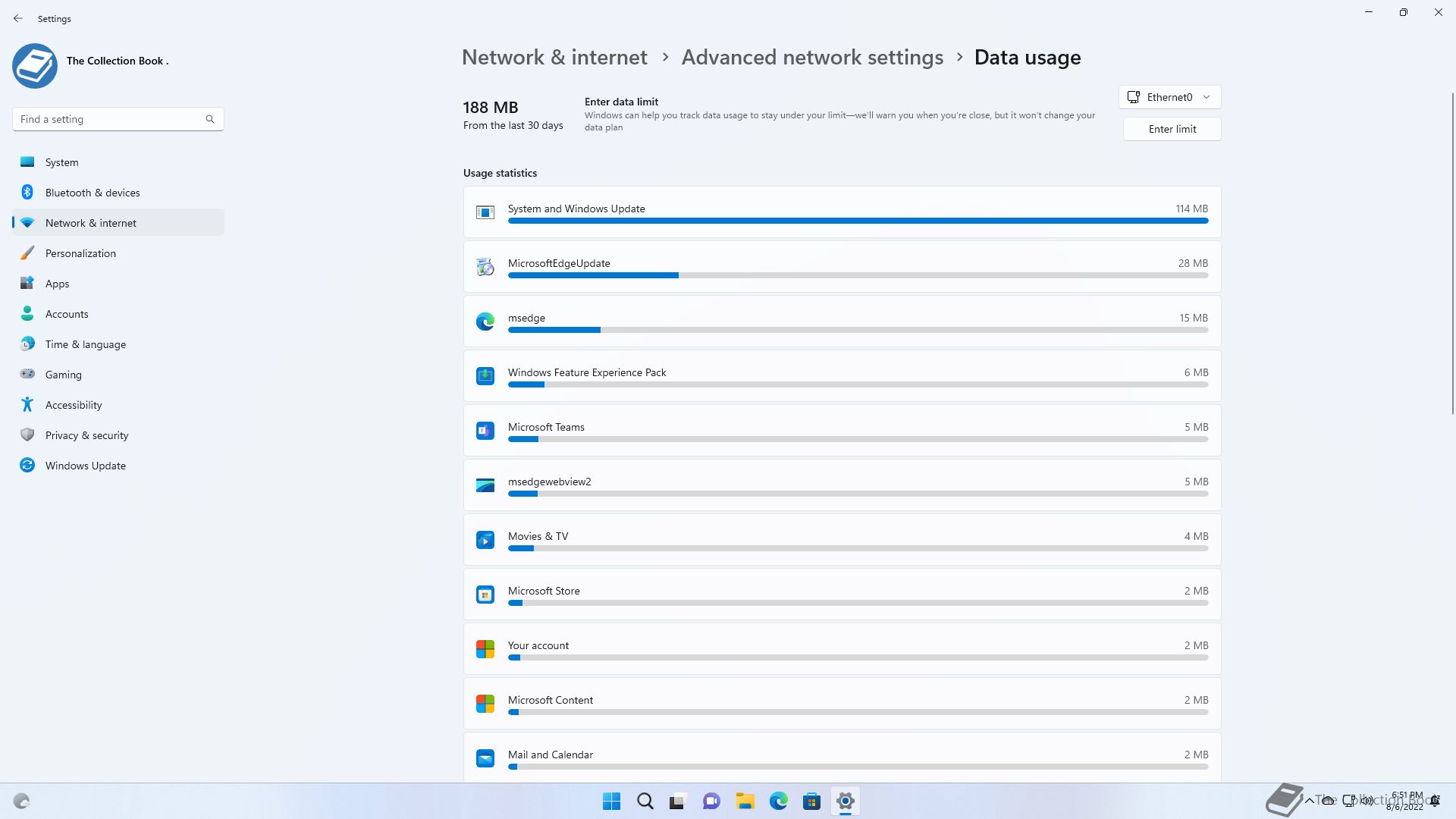The image size is (1456, 819).
Task: Open System settings
Action: (x=118, y=162)
